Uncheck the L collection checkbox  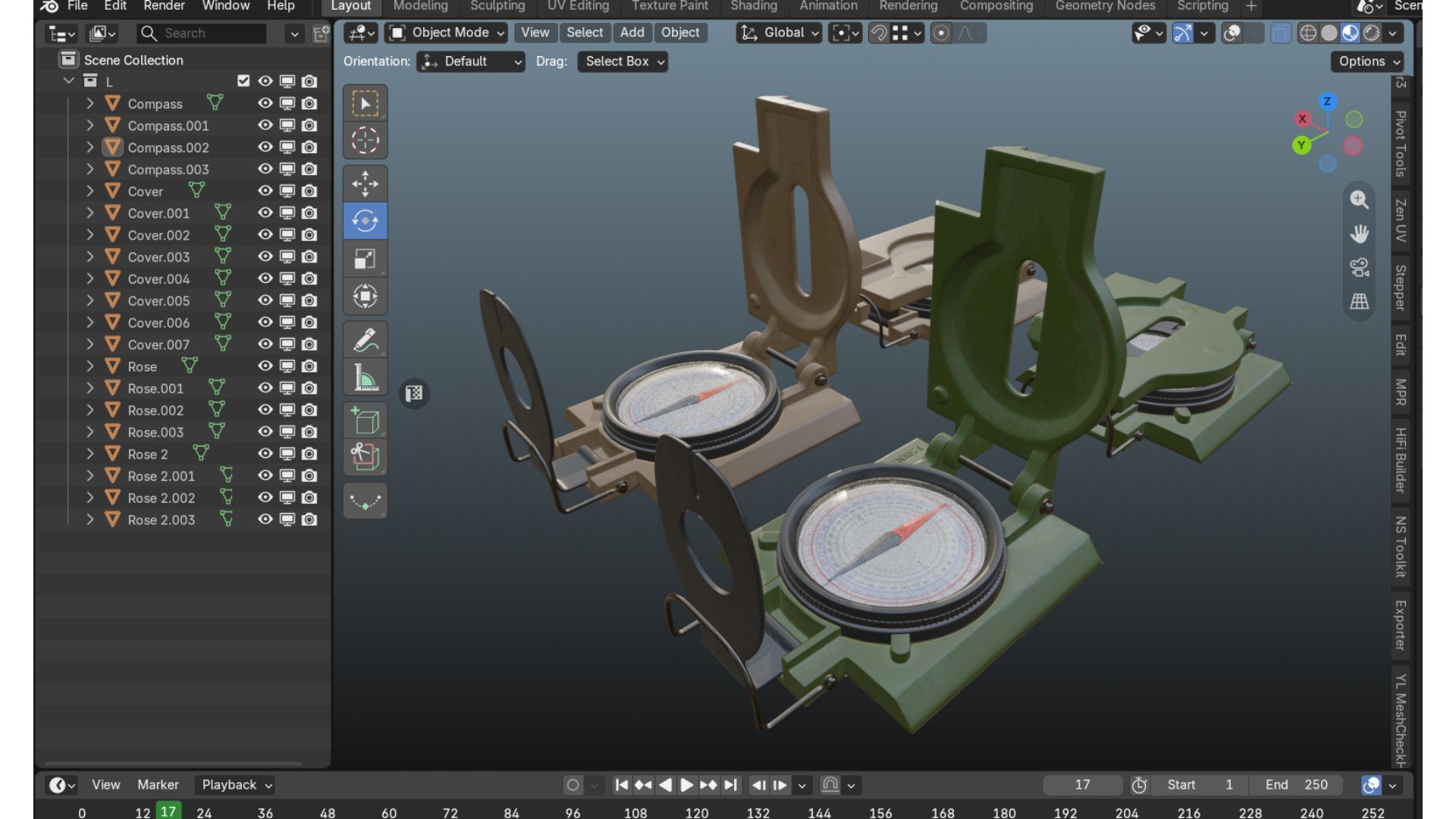243,80
